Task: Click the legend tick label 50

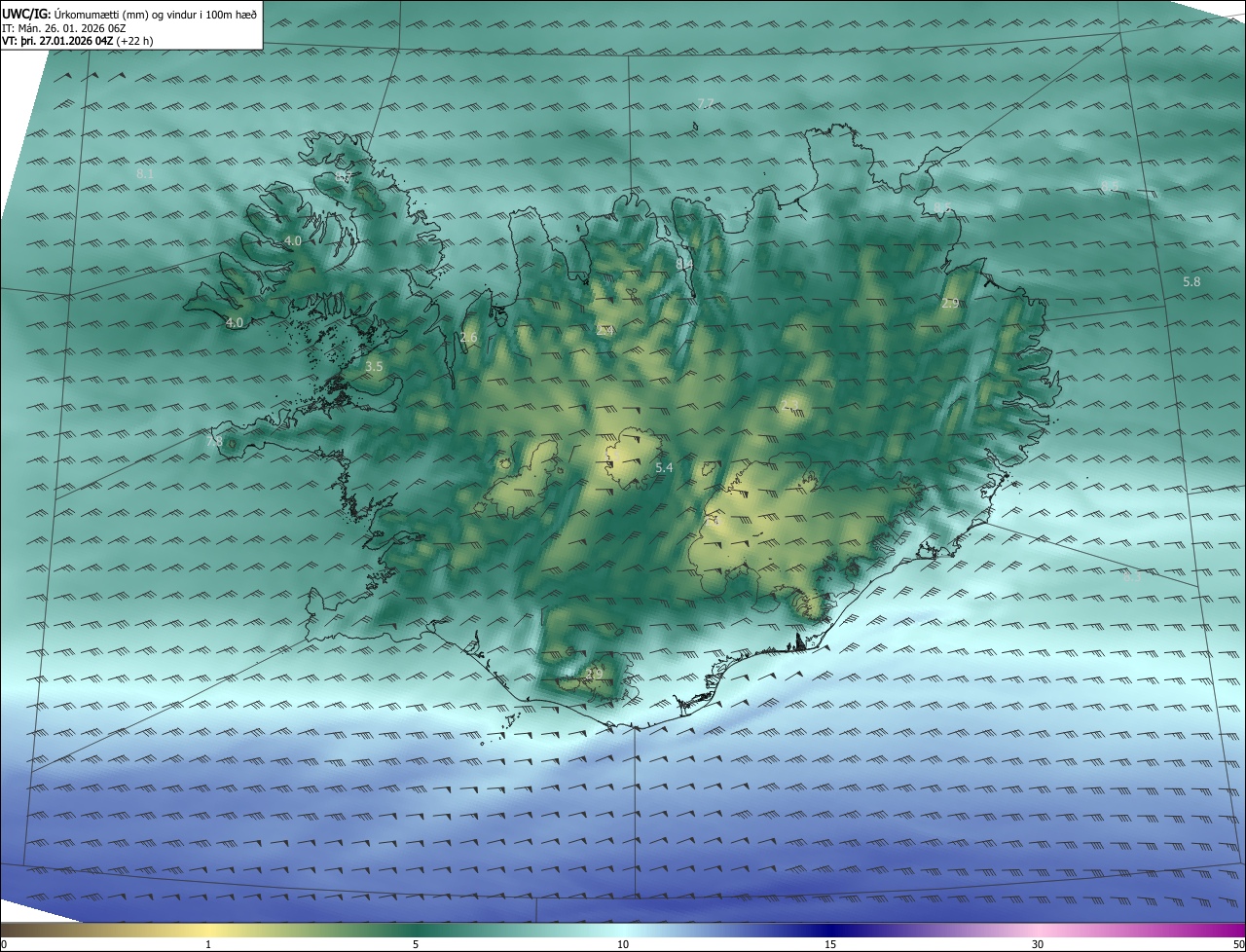Action: pyautogui.click(x=1238, y=944)
